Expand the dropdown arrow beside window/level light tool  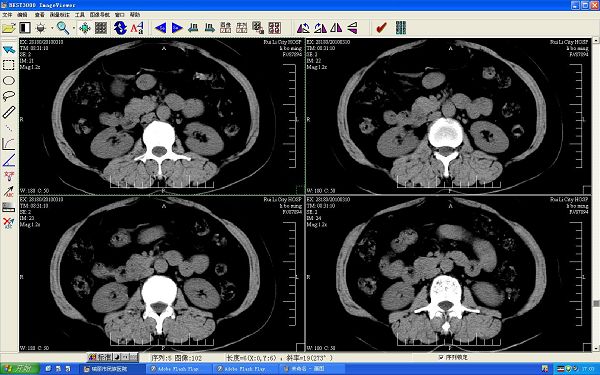(x=52, y=28)
